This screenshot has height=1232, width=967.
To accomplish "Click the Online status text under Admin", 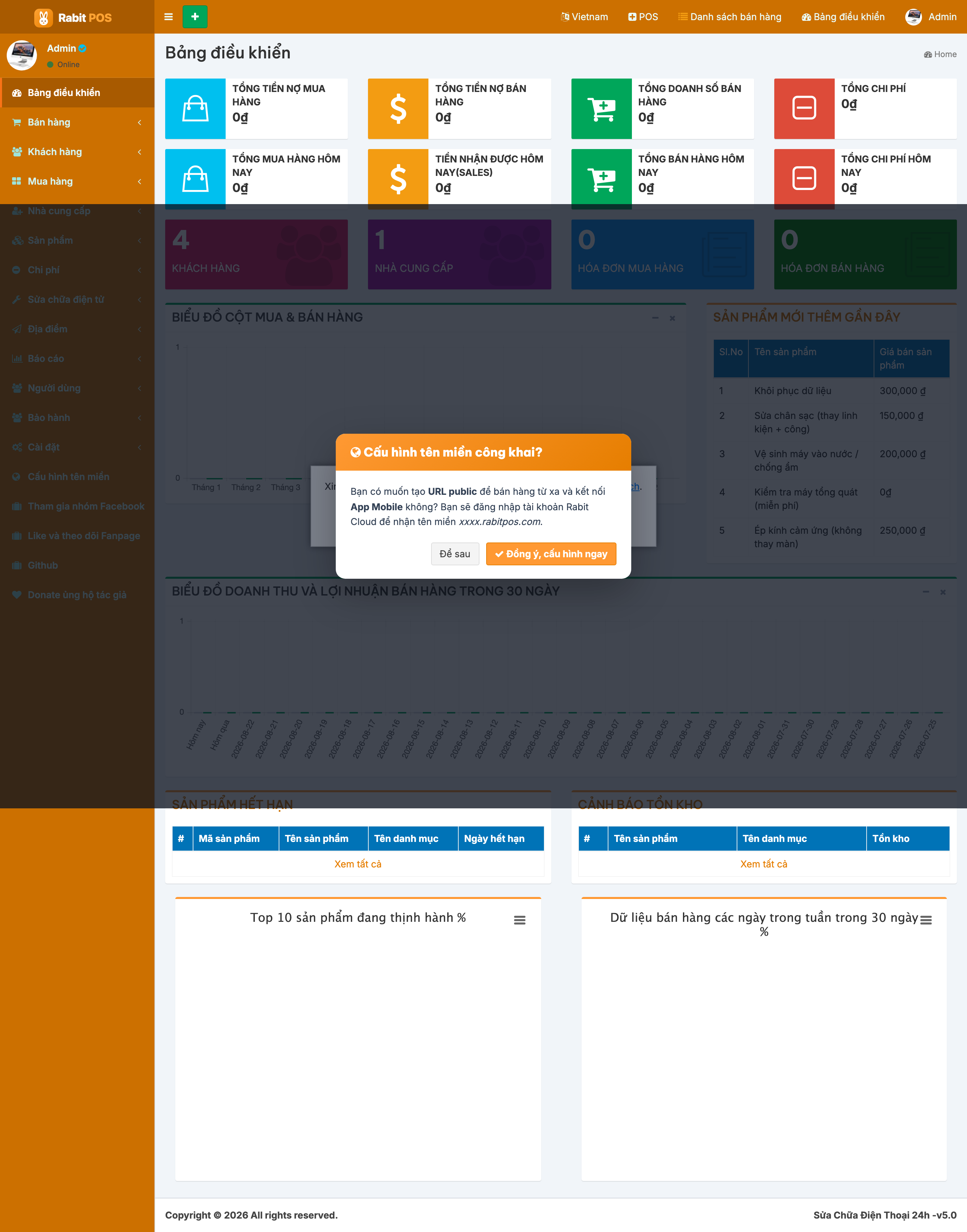I will tap(68, 64).
